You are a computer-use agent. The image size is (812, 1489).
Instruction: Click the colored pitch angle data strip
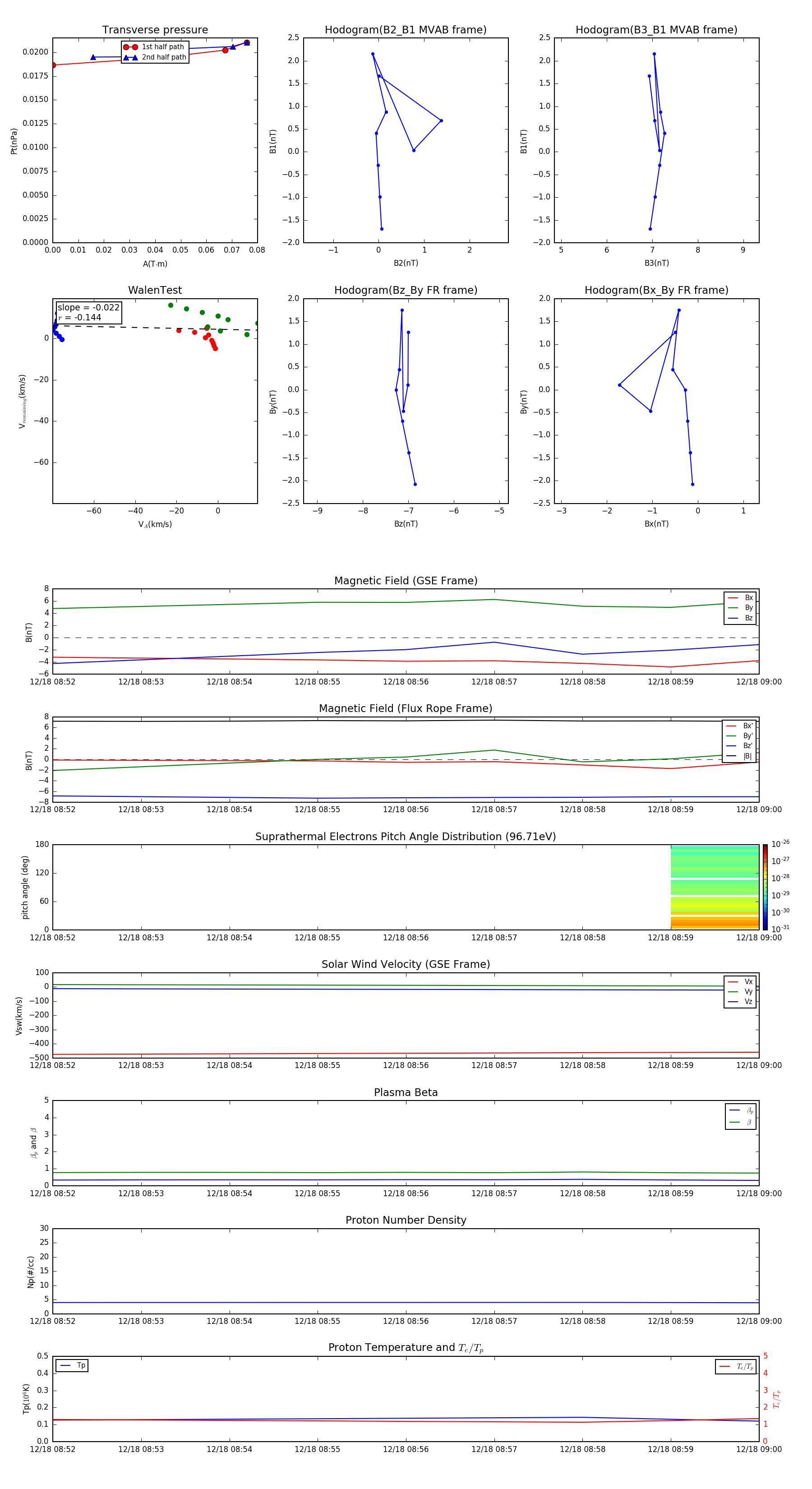point(714,887)
